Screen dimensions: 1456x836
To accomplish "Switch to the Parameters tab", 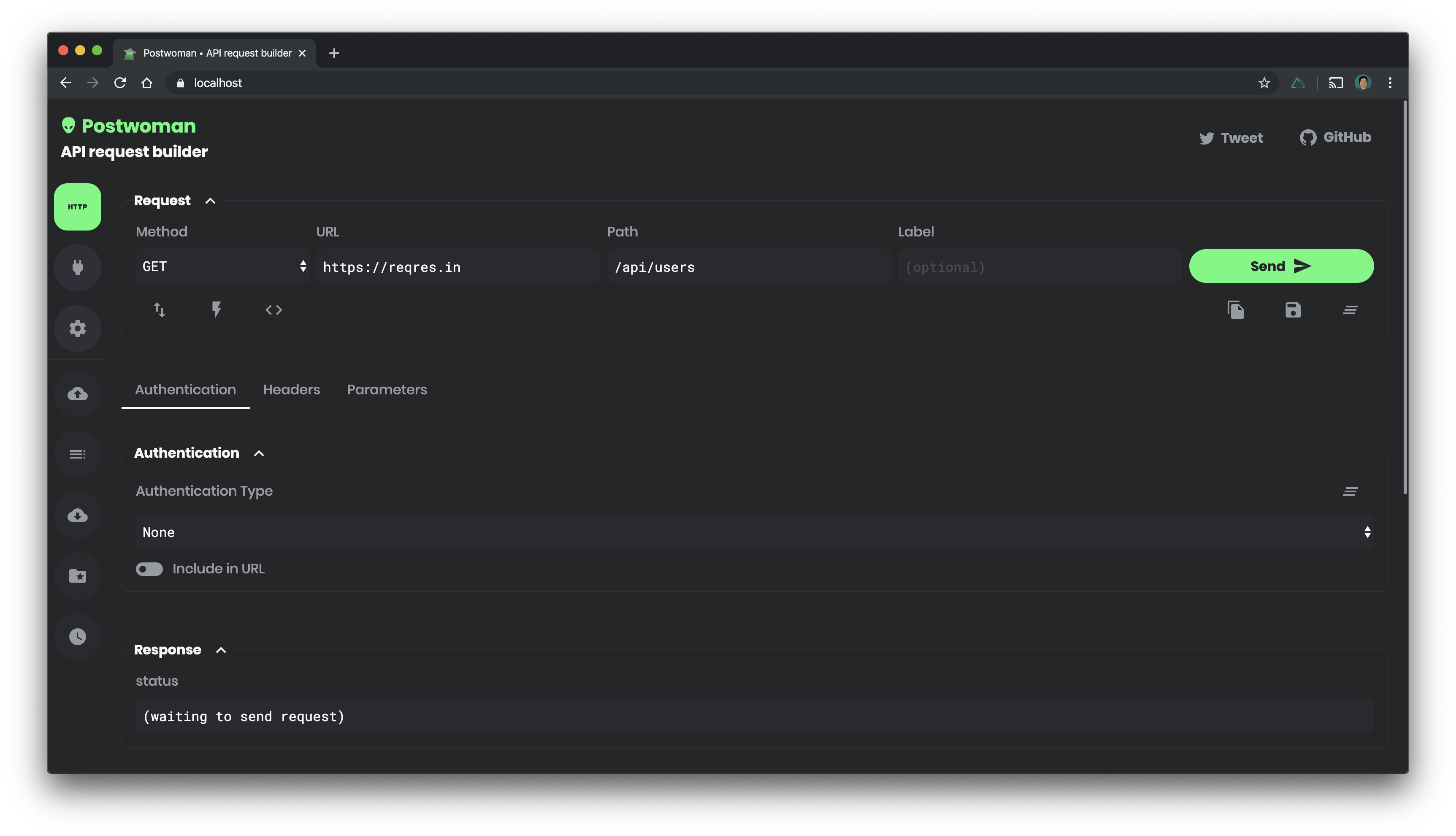I will point(387,390).
